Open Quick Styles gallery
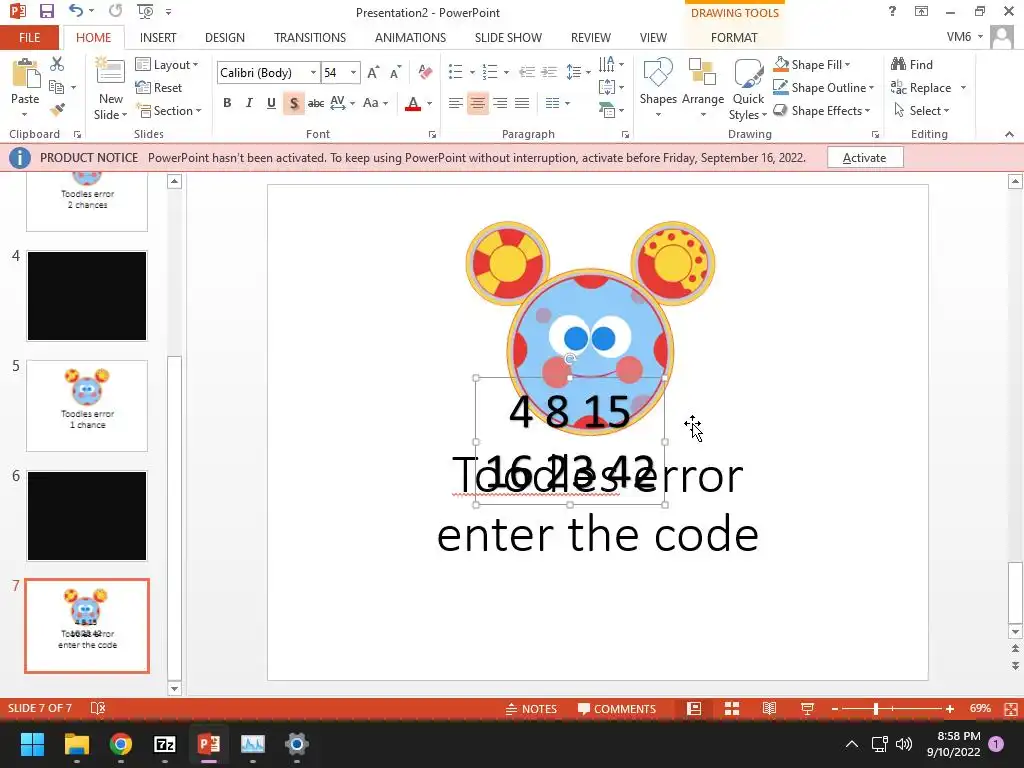1024x768 pixels. 748,88
